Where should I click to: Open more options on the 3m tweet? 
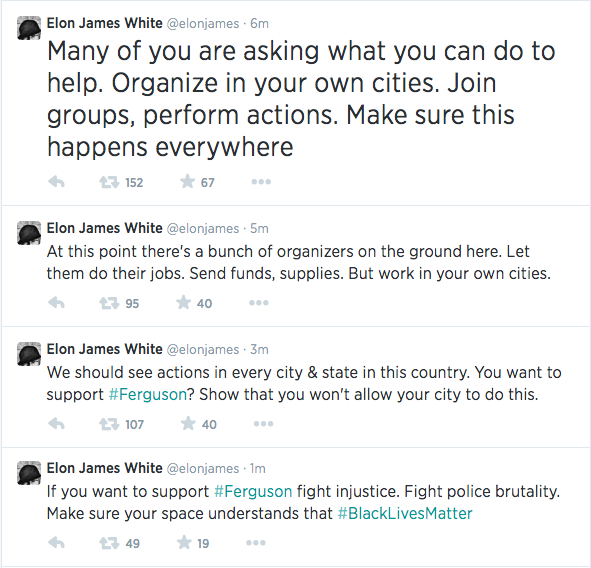(x=263, y=424)
